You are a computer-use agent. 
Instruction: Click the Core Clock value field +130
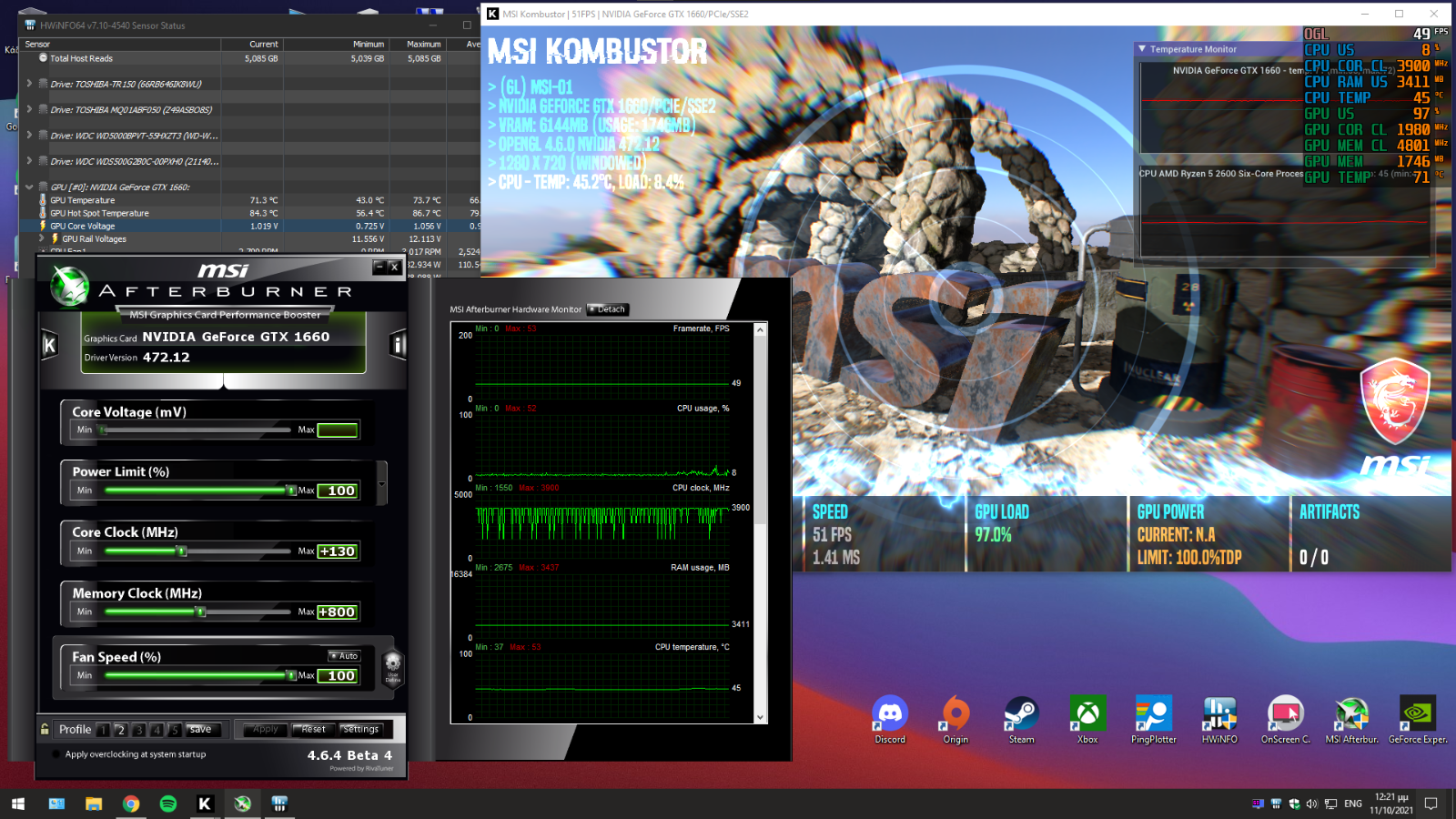(x=338, y=551)
